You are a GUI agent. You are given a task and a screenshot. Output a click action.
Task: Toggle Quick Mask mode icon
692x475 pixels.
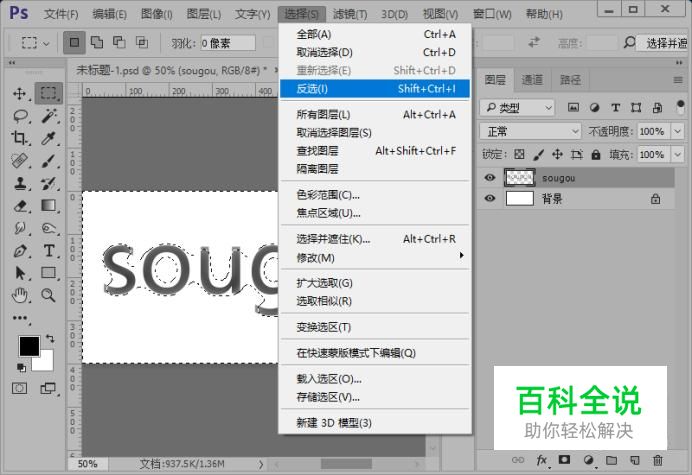coord(19,388)
